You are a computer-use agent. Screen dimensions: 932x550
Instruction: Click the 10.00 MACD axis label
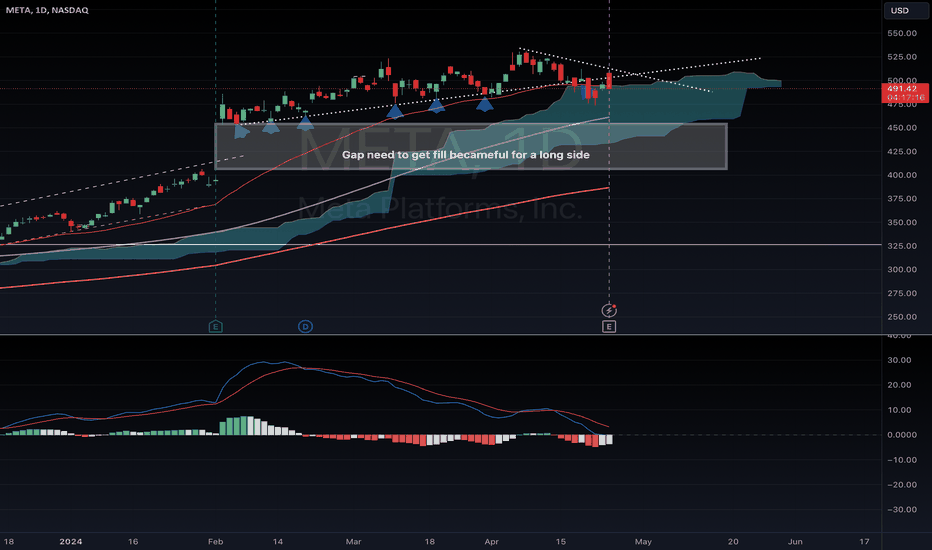899,410
